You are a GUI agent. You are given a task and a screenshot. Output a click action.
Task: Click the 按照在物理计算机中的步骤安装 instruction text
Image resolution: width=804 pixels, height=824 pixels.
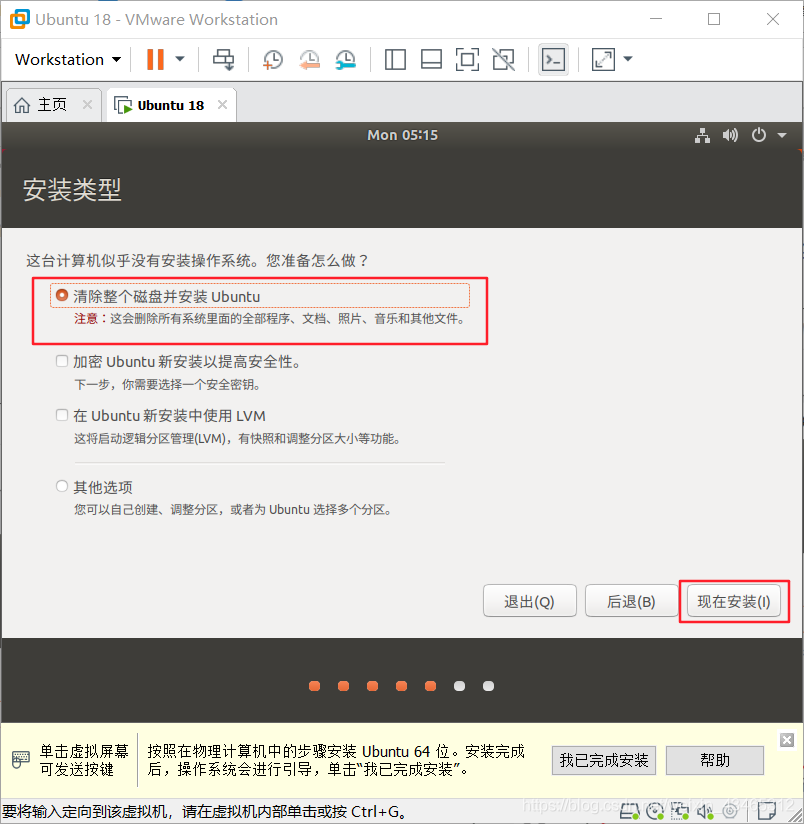tap(336, 760)
